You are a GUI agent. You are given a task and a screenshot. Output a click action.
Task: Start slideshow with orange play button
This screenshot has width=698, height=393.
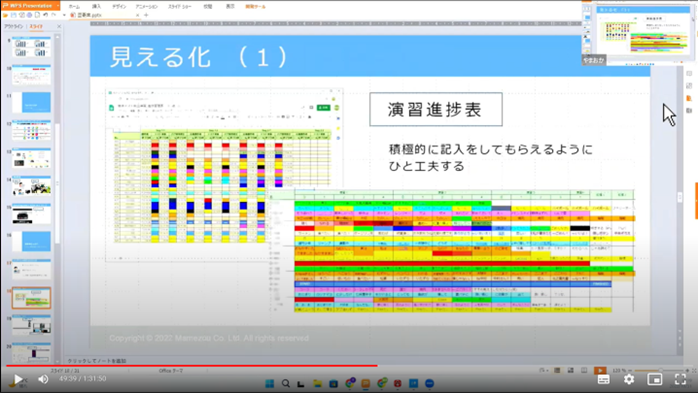(x=600, y=370)
